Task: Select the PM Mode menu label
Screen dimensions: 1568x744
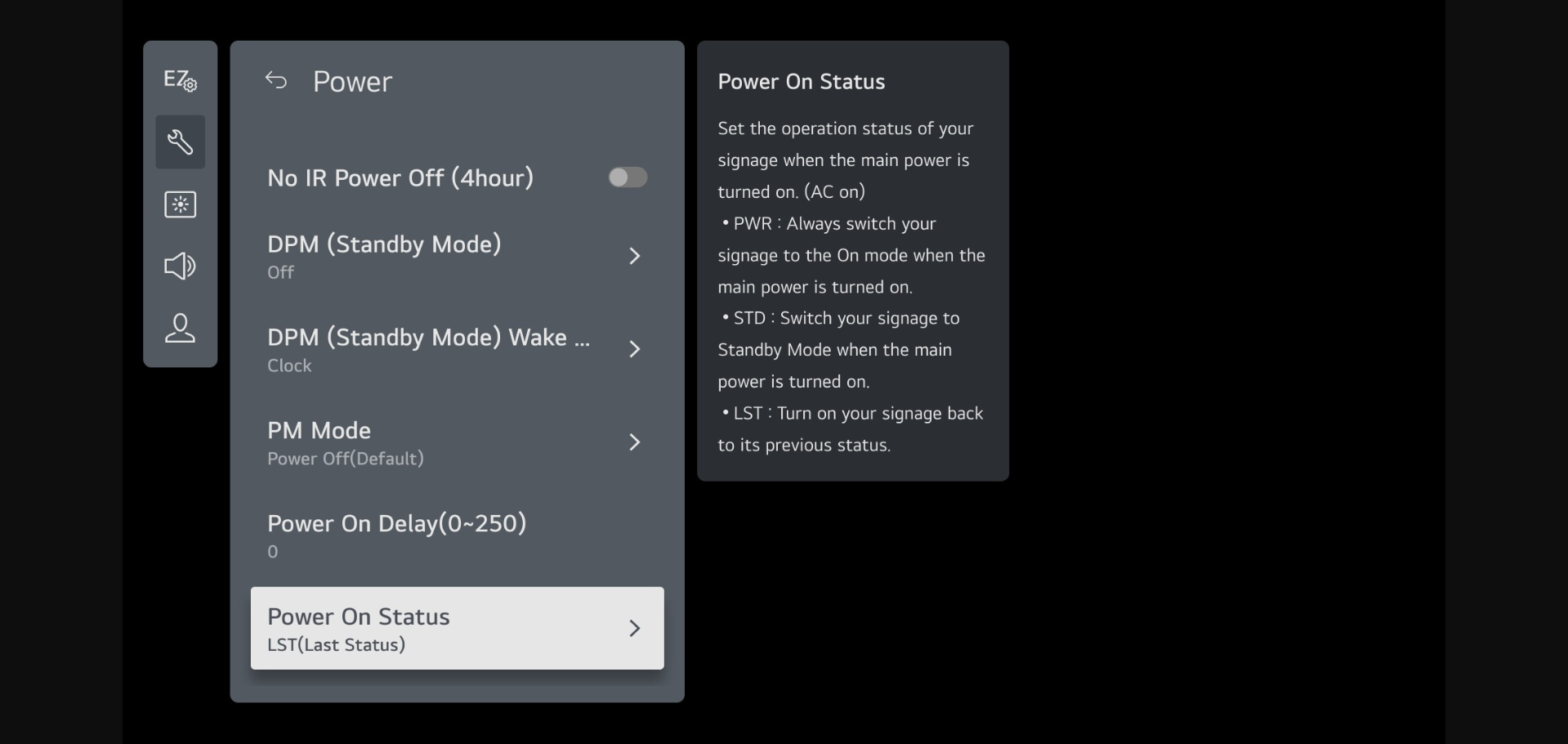Action: click(x=319, y=431)
